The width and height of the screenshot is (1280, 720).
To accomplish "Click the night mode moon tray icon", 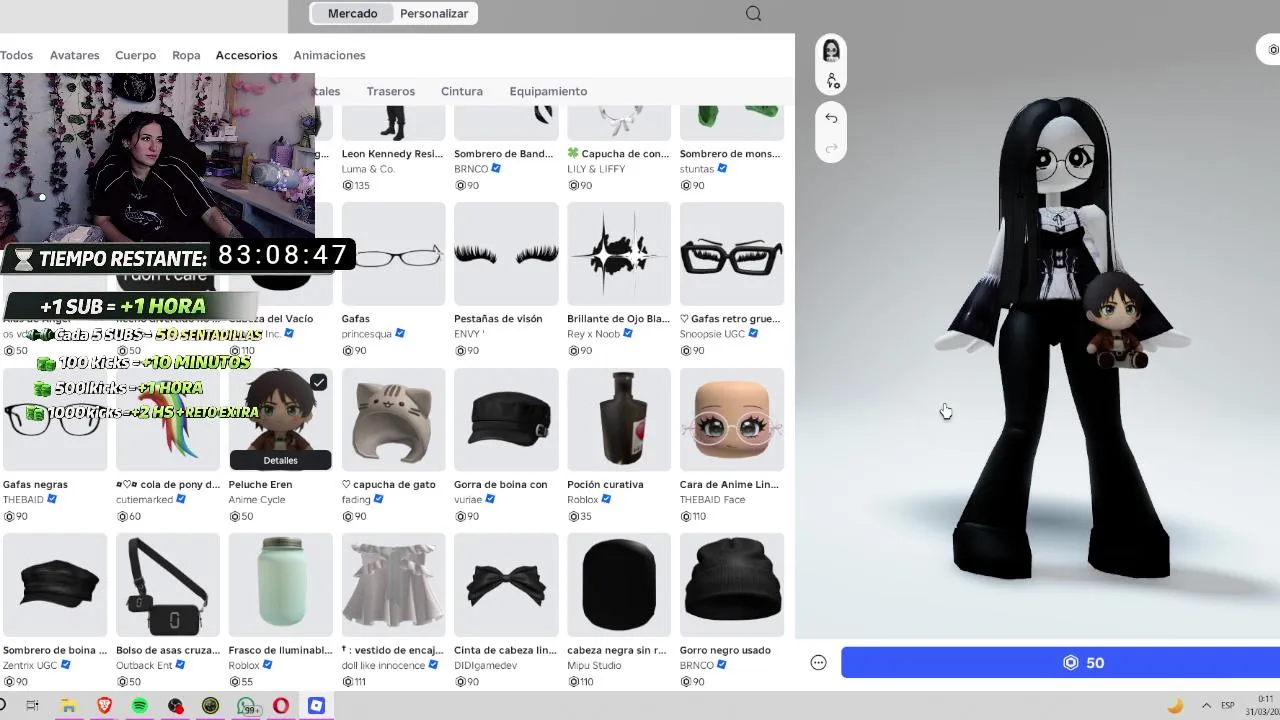I will (x=1175, y=706).
